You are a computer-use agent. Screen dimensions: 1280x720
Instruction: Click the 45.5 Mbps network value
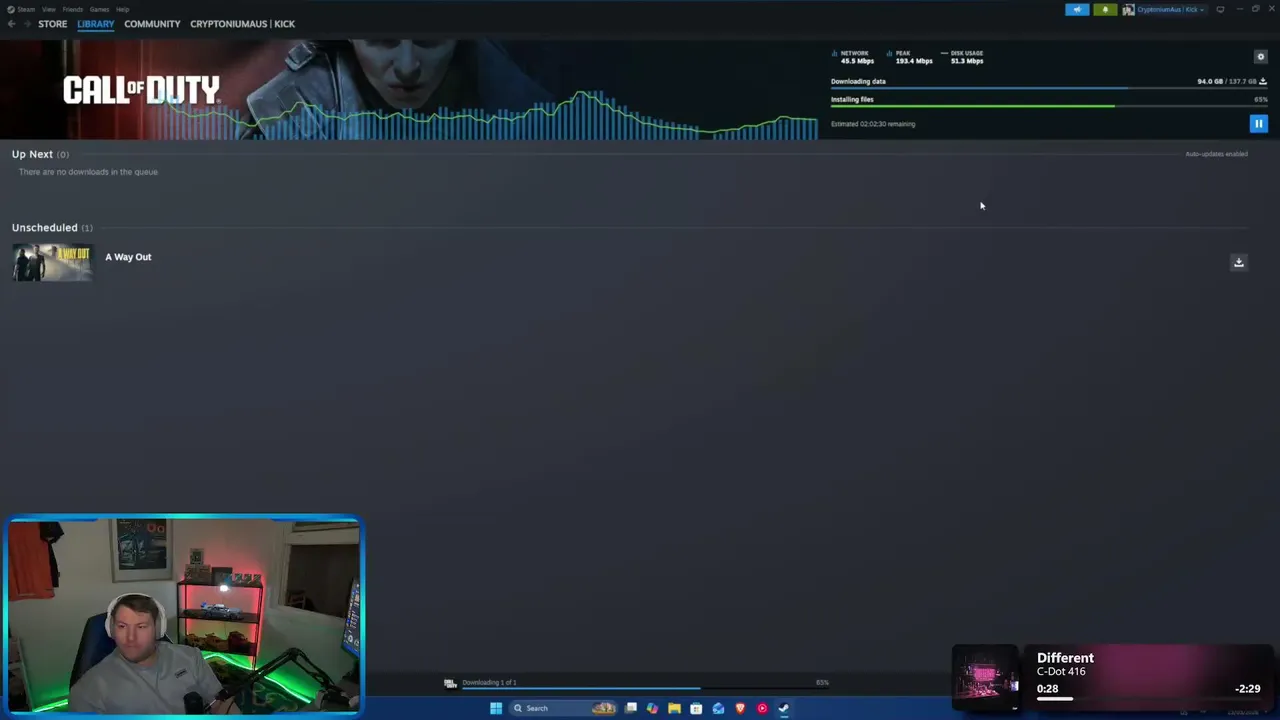[x=857, y=61]
